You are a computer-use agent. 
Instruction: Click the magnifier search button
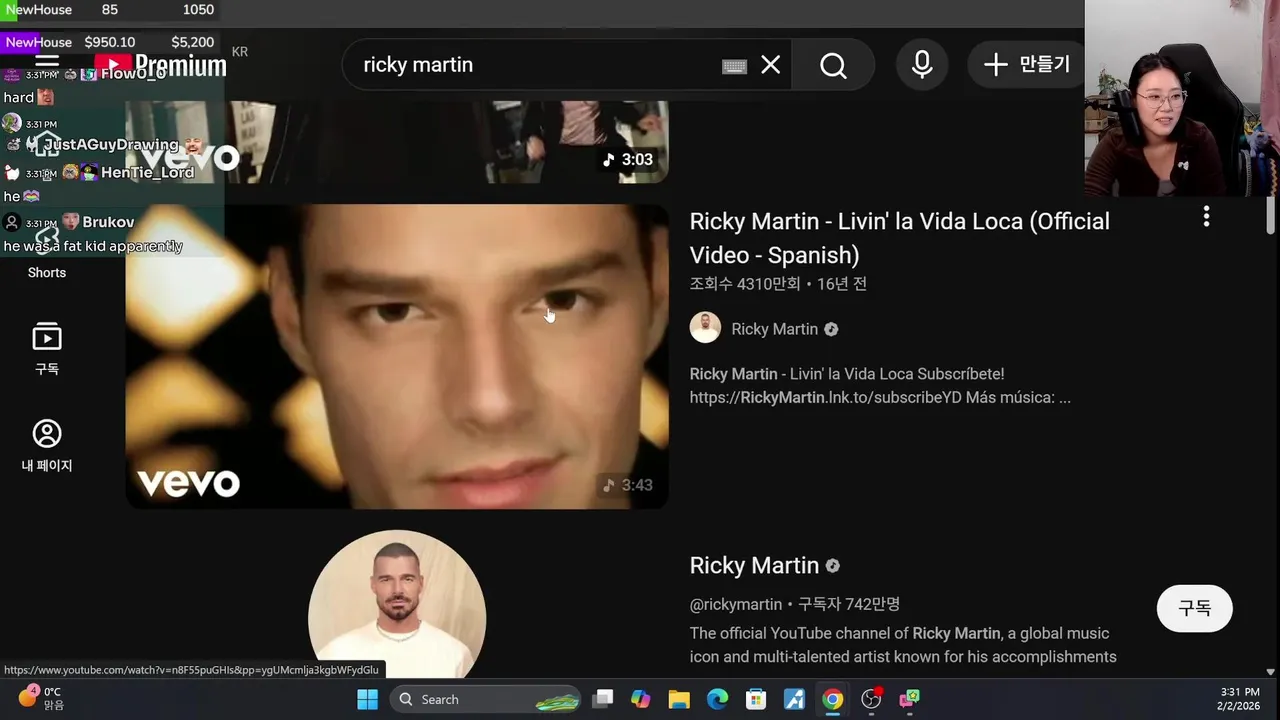tap(833, 65)
